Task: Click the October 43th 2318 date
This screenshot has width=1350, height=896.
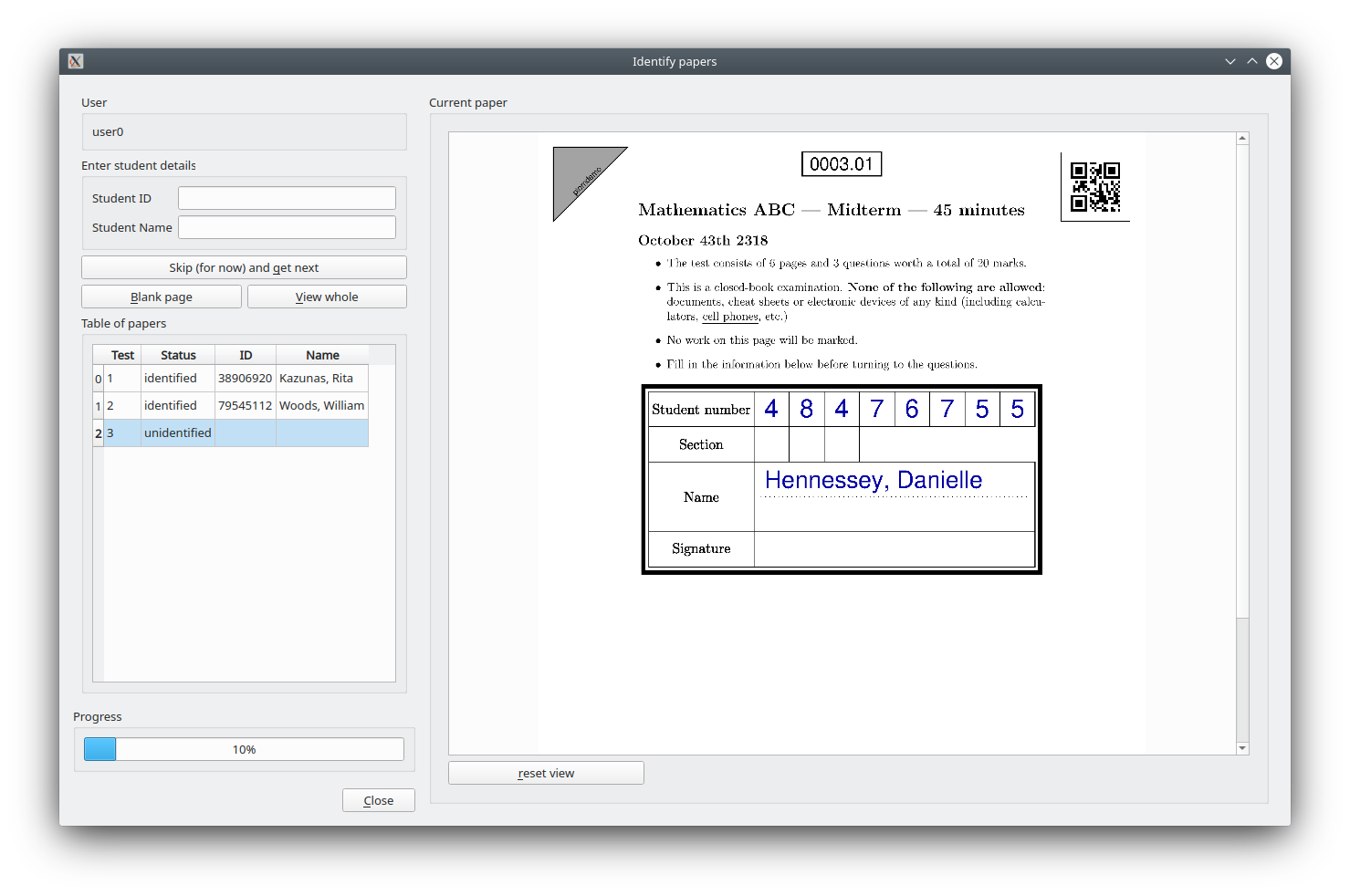Action: [x=703, y=241]
